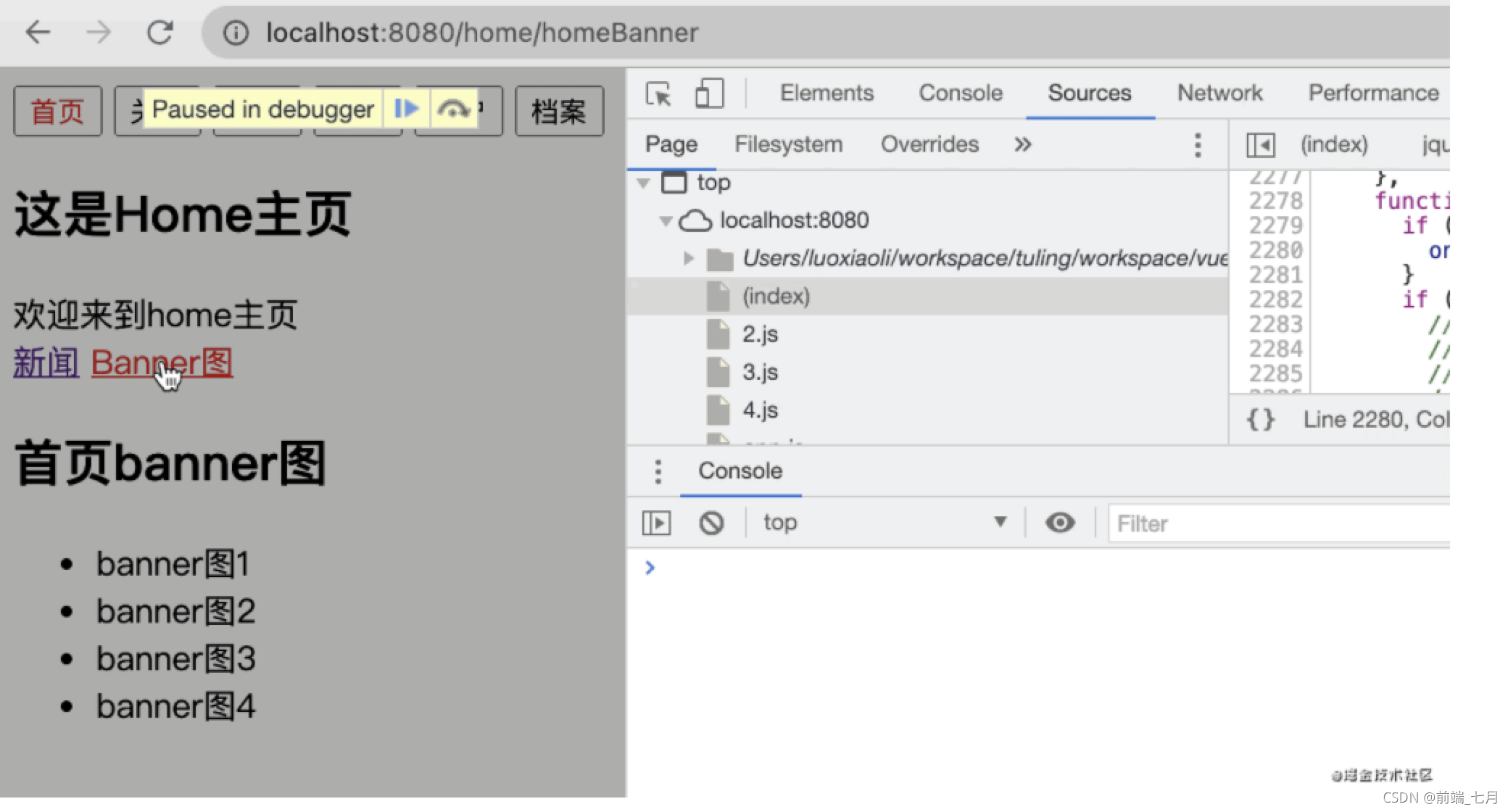Switch to the Elements panel tab
The width and height of the screenshot is (1508, 812).
click(x=824, y=92)
